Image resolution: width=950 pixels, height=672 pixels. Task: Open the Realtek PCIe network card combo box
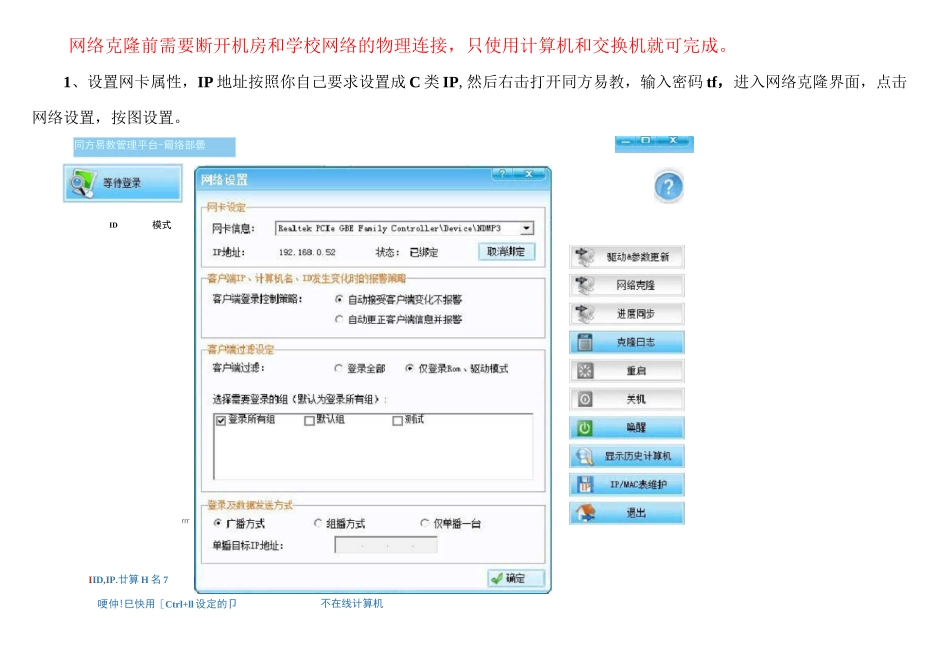click(x=404, y=228)
